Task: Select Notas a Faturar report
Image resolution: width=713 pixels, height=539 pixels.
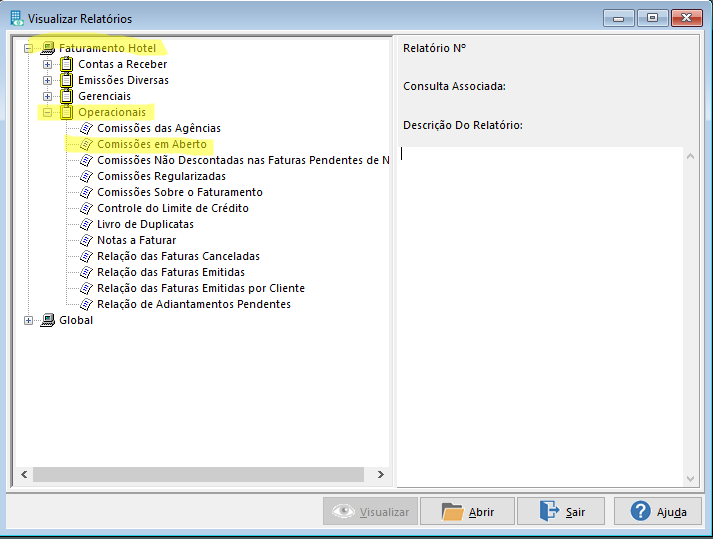Action: click(136, 240)
